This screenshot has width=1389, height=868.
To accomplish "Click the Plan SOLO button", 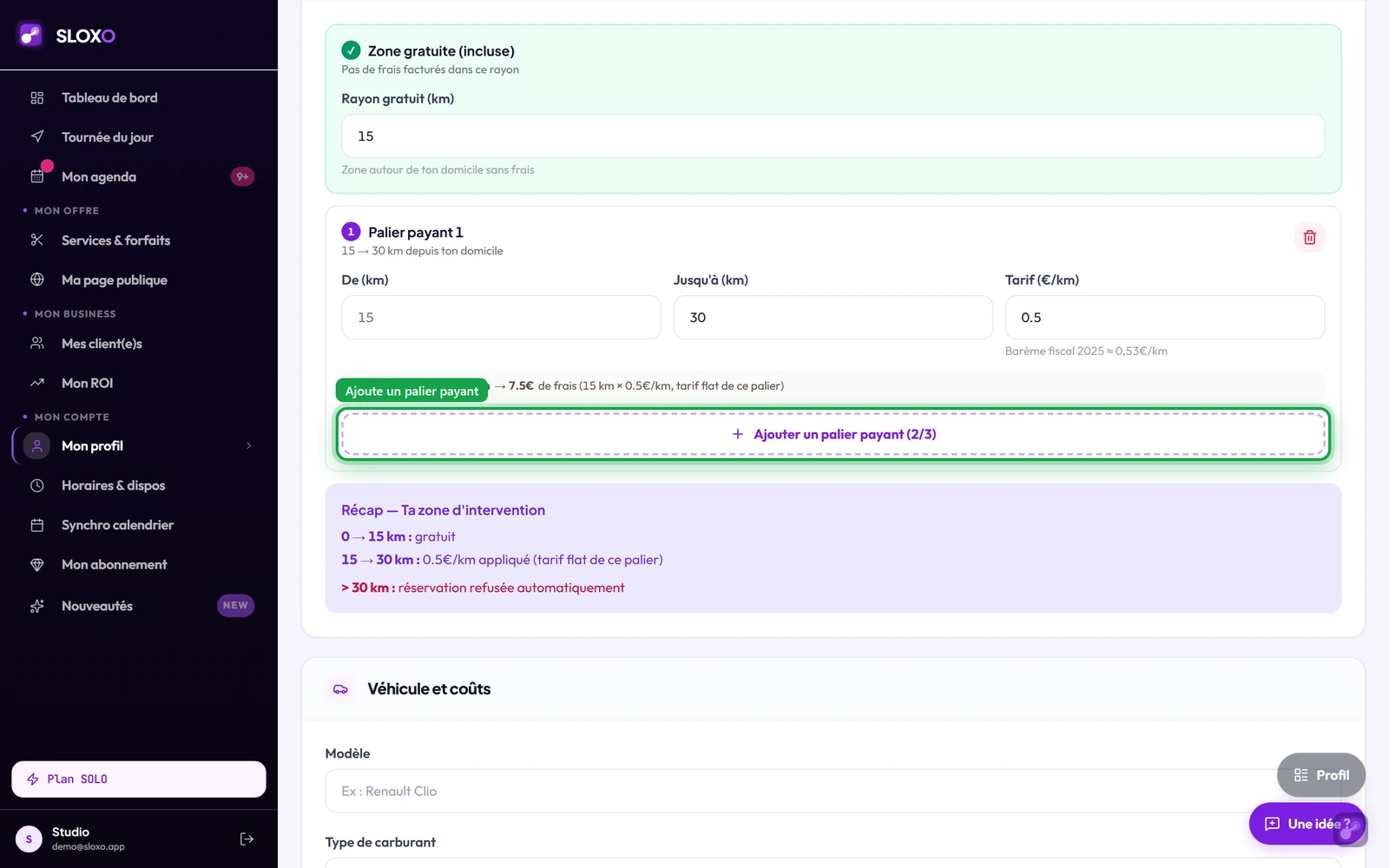I will (139, 779).
